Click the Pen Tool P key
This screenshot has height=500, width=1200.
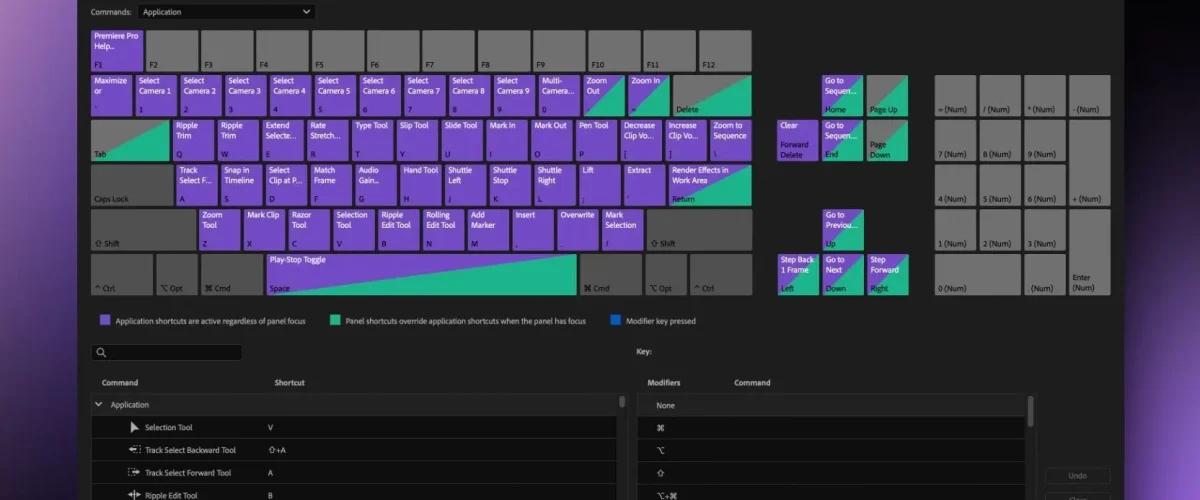(x=596, y=140)
